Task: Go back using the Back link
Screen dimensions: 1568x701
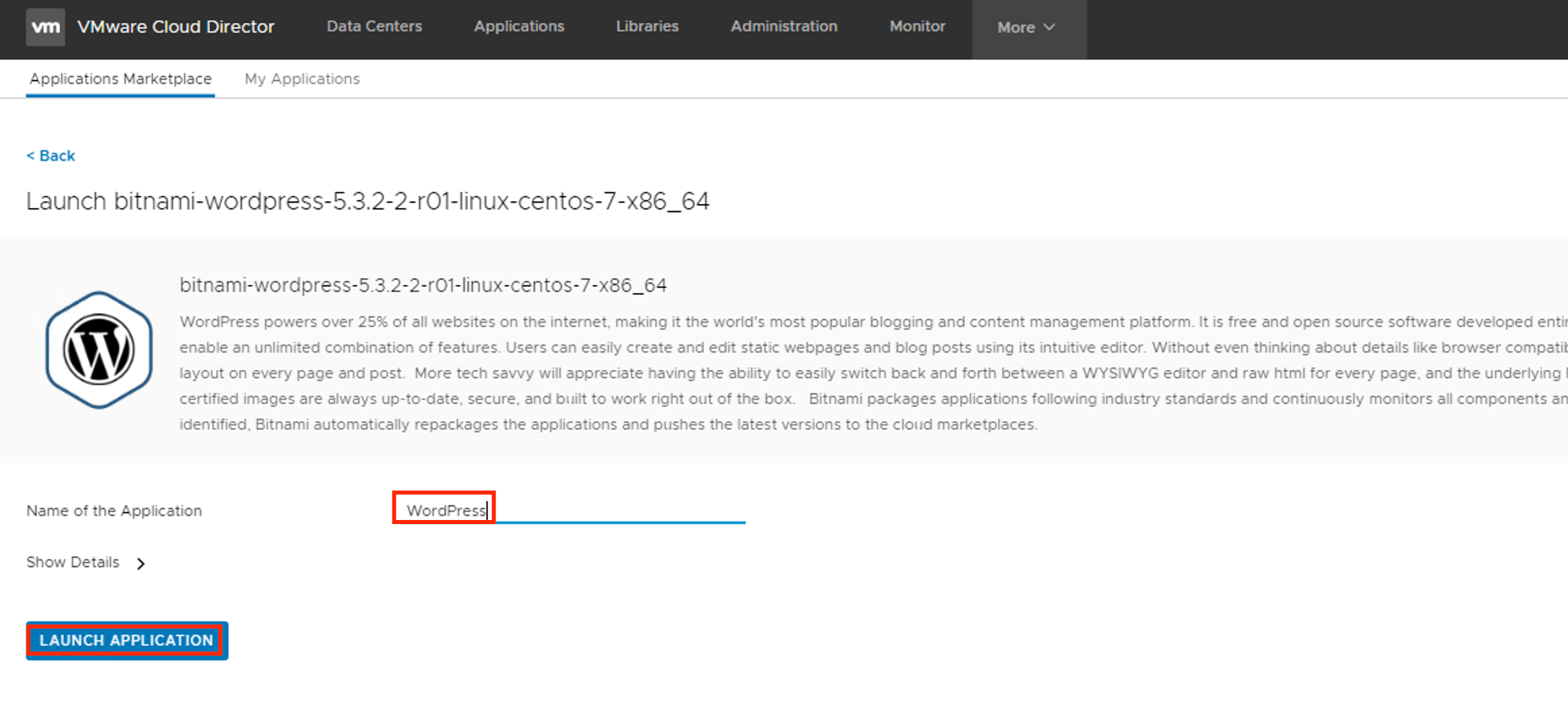Action: (x=51, y=156)
